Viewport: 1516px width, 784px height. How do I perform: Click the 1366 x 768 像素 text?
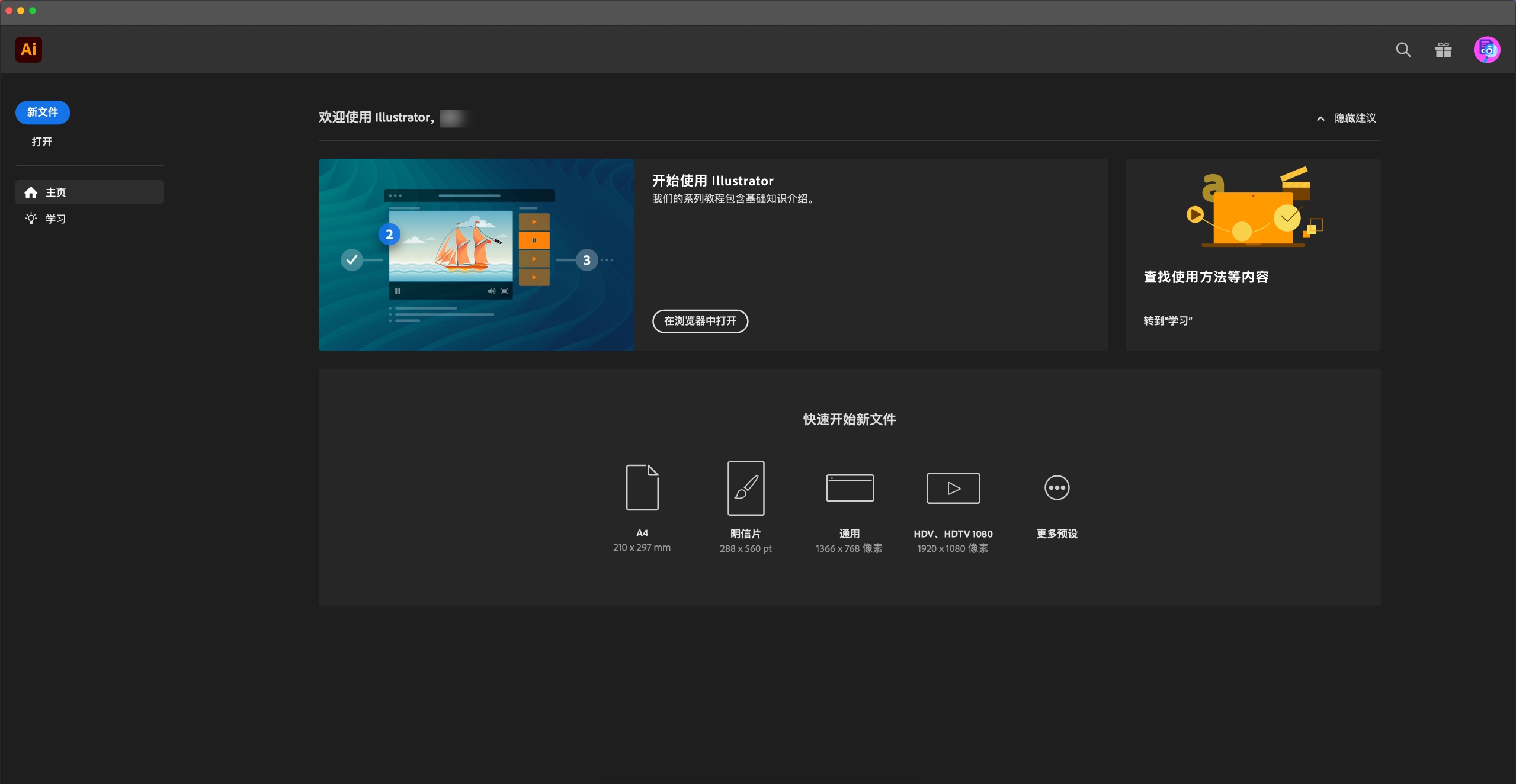pos(849,549)
